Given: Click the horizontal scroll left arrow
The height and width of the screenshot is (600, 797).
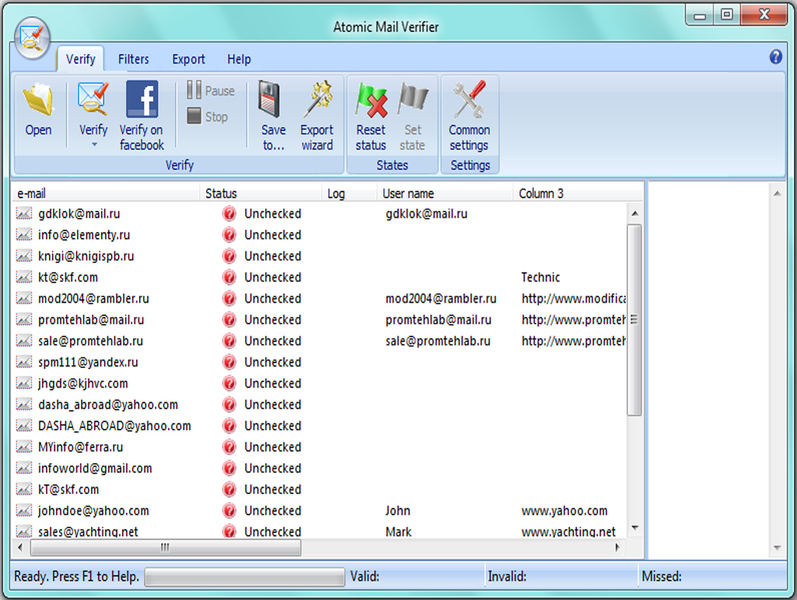Looking at the screenshot, I should (x=20, y=548).
